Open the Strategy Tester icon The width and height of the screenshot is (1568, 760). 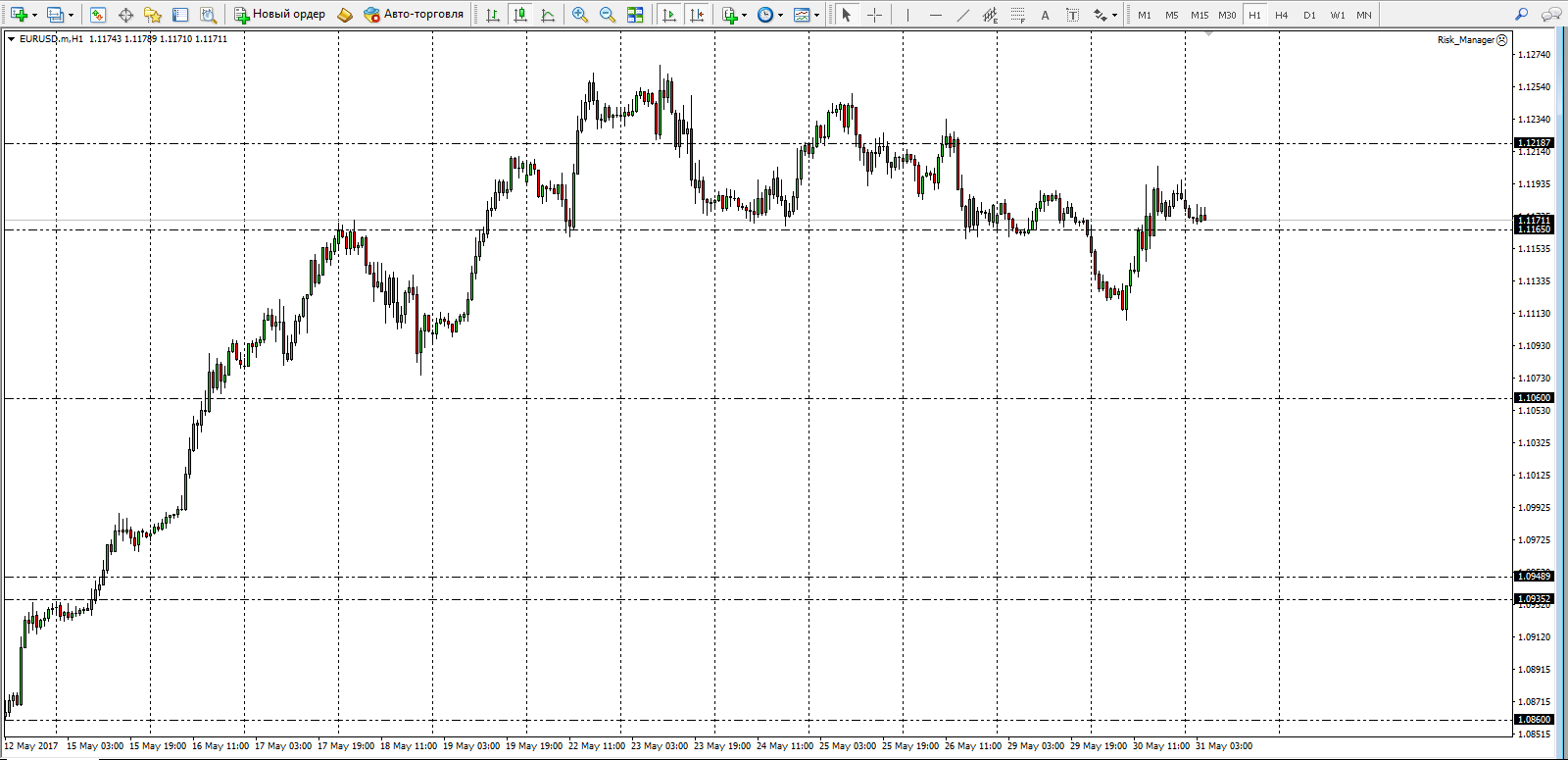pyautogui.click(x=208, y=15)
